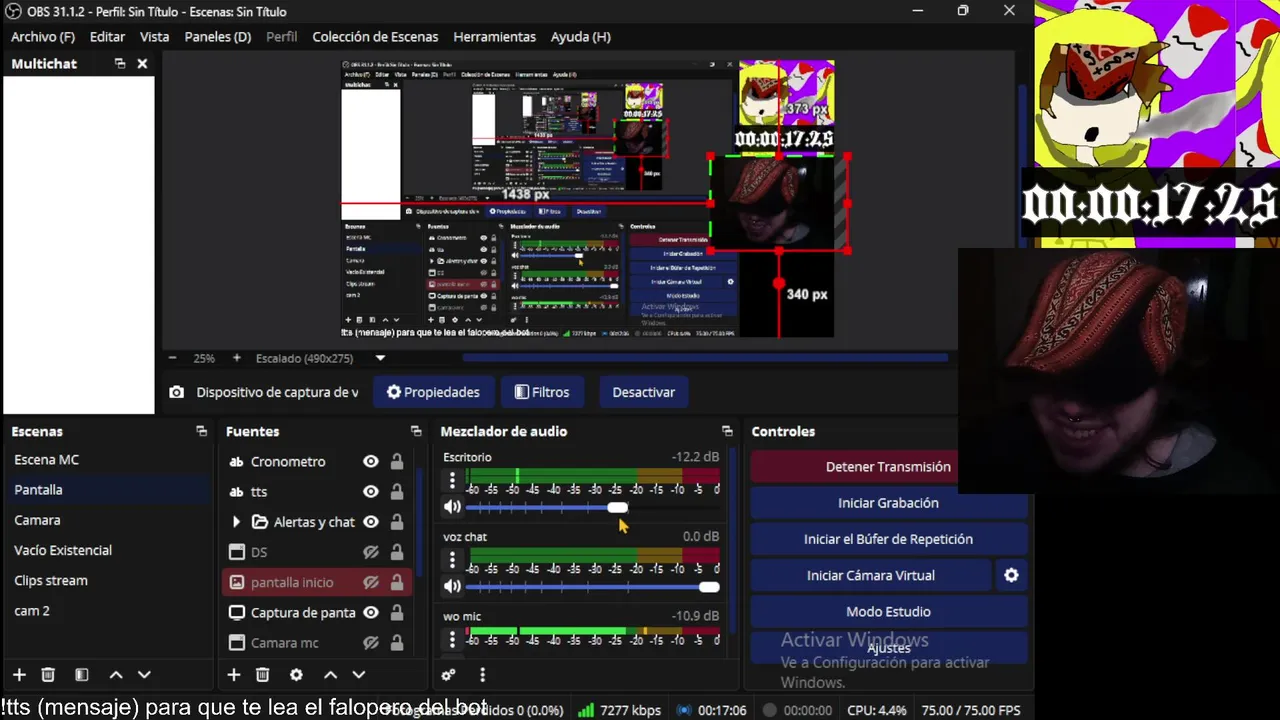Zoom out the preview with minus
The image size is (1280, 720).
(x=172, y=358)
